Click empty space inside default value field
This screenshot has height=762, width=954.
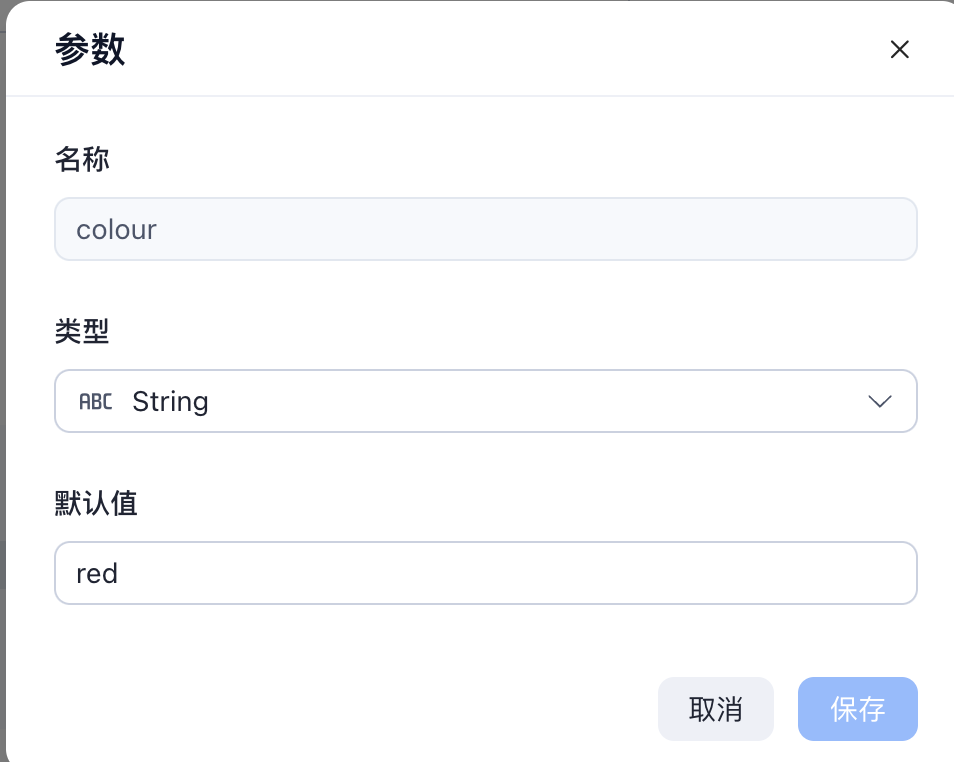click(x=517, y=573)
